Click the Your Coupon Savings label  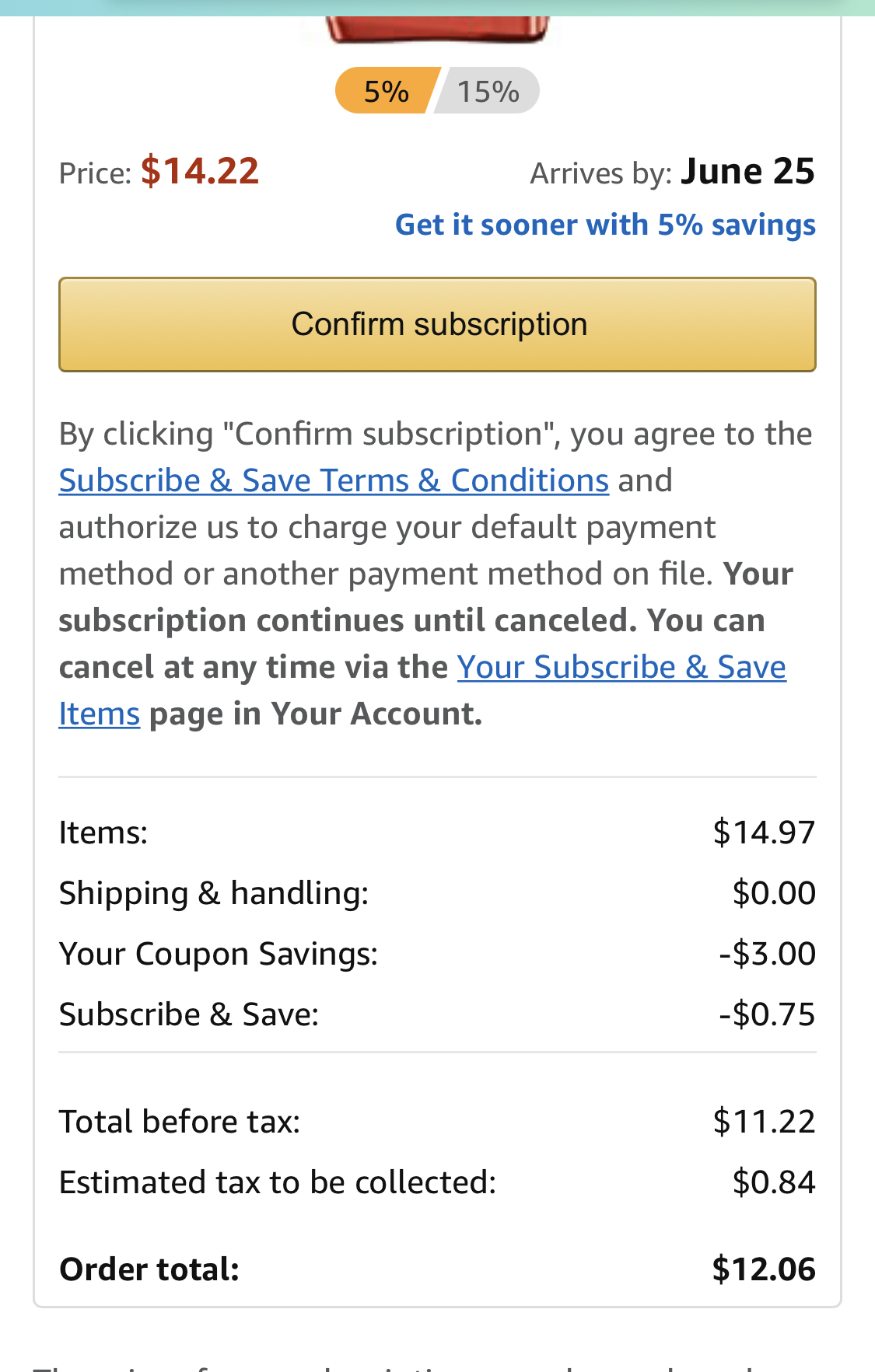point(219,954)
